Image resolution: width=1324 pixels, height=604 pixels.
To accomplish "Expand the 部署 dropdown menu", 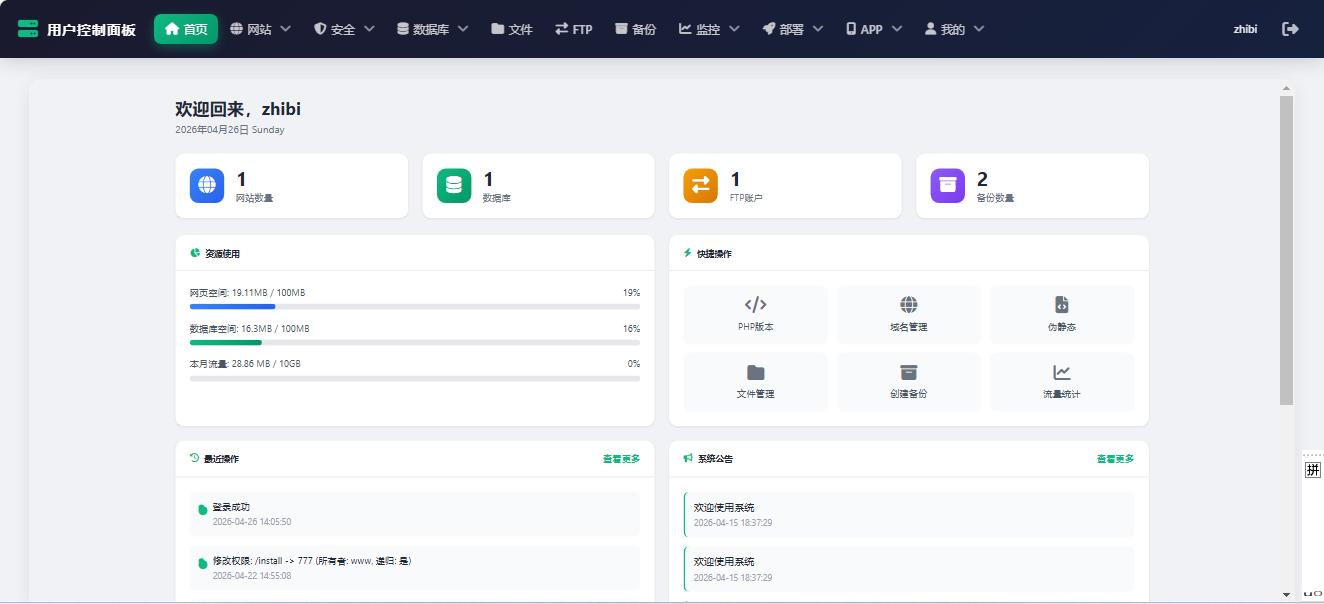I will click(x=792, y=29).
